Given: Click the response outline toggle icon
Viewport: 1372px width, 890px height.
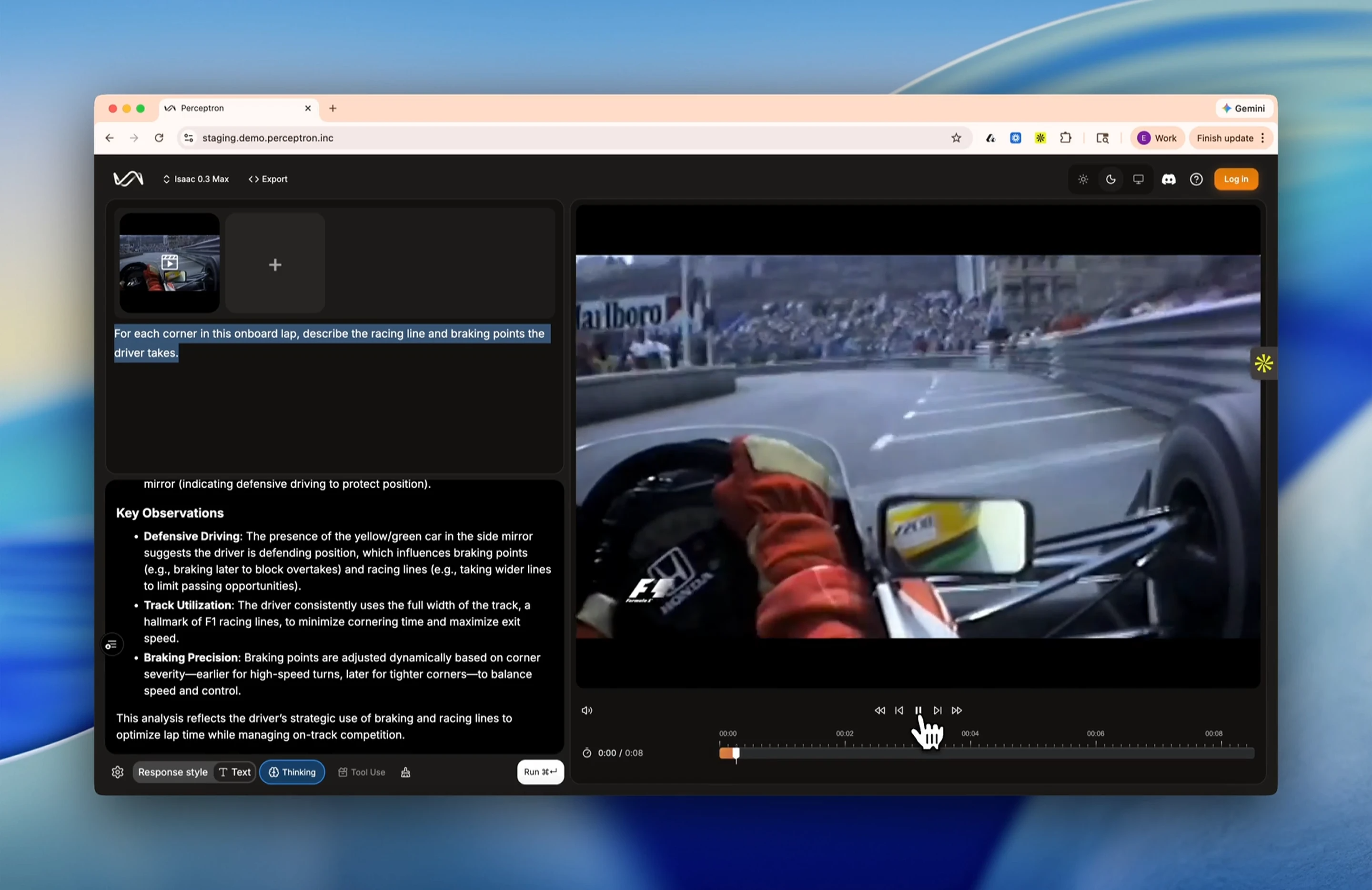Looking at the screenshot, I should tap(112, 645).
